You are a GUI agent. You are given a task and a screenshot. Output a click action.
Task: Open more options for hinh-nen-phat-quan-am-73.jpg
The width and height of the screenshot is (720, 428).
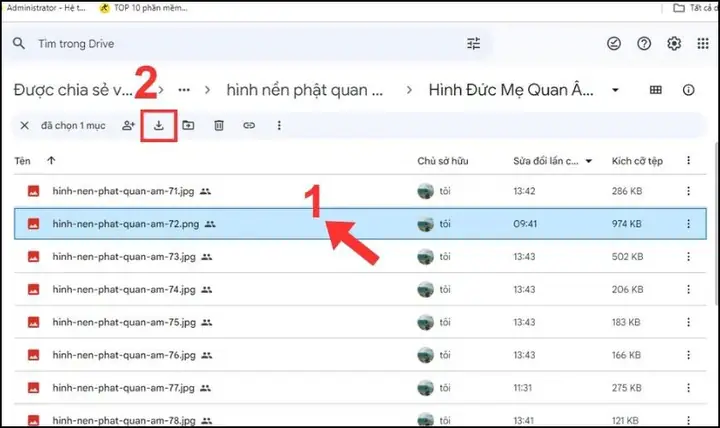(x=688, y=257)
